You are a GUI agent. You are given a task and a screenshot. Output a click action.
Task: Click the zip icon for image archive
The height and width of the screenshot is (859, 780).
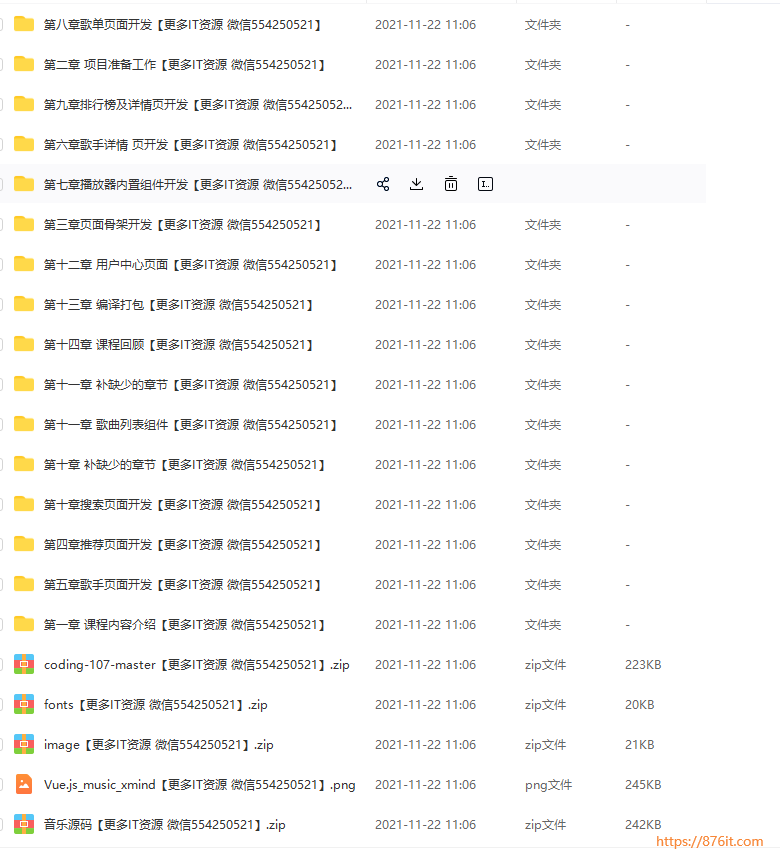pyautogui.click(x=24, y=744)
